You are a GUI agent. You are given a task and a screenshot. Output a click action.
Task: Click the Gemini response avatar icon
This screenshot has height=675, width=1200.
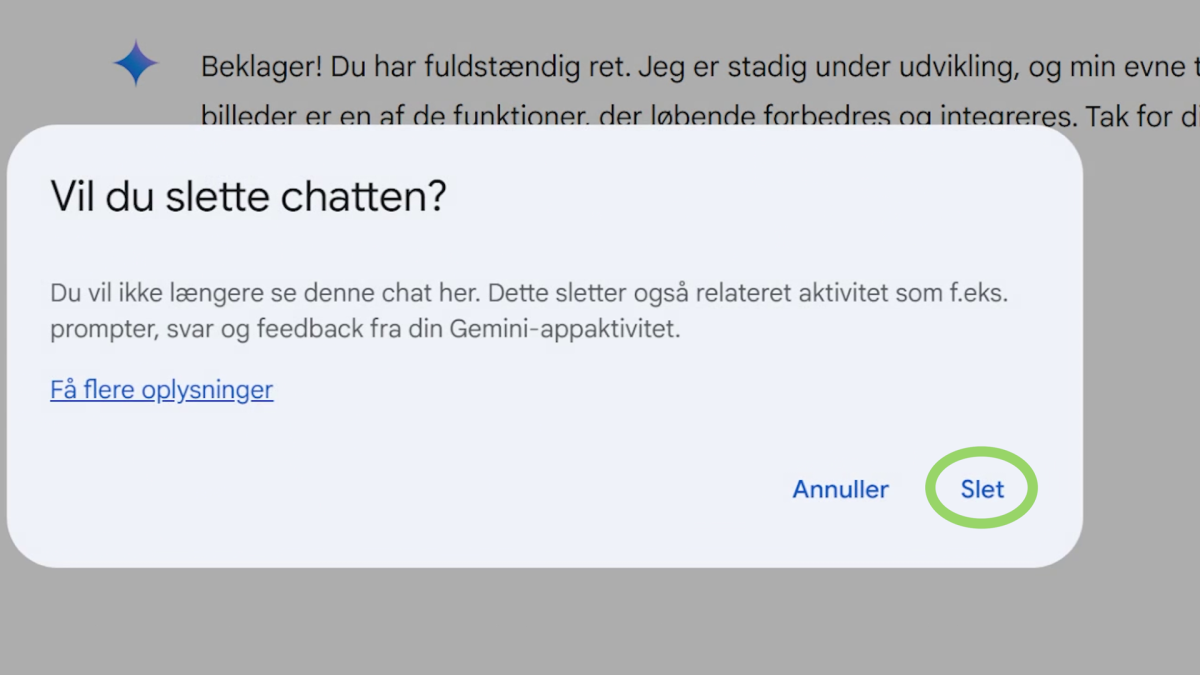pyautogui.click(x=136, y=63)
